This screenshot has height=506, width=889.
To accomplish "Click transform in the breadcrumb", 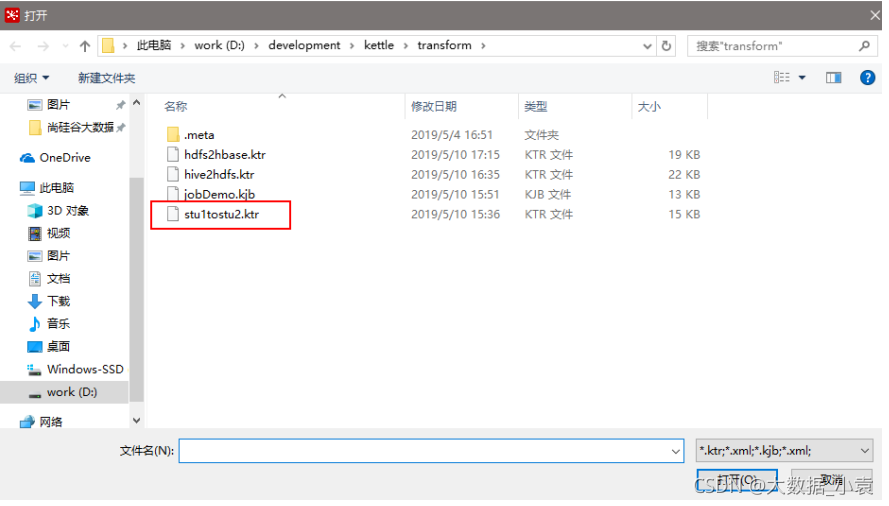I will [444, 45].
